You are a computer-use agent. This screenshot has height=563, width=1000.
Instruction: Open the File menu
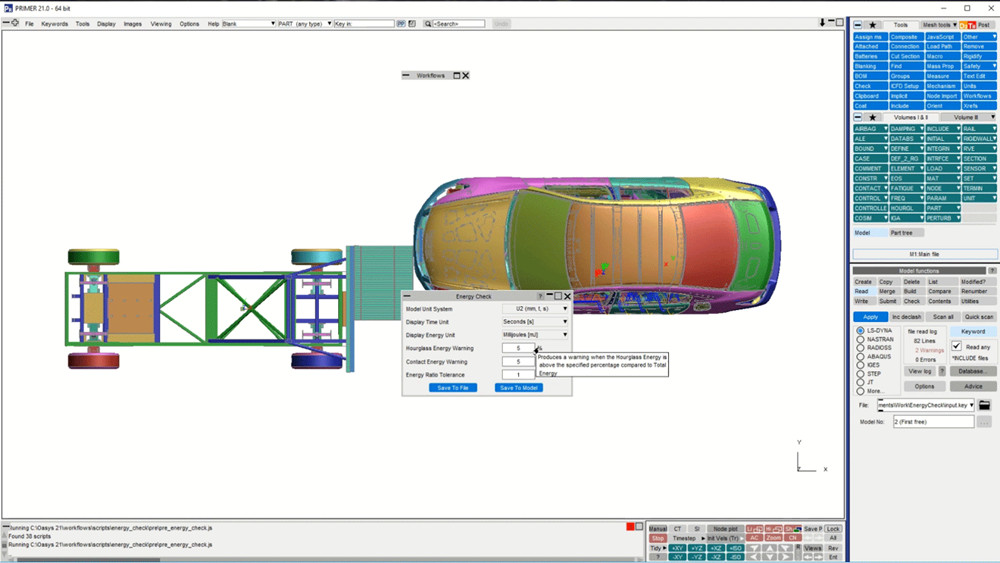click(29, 24)
